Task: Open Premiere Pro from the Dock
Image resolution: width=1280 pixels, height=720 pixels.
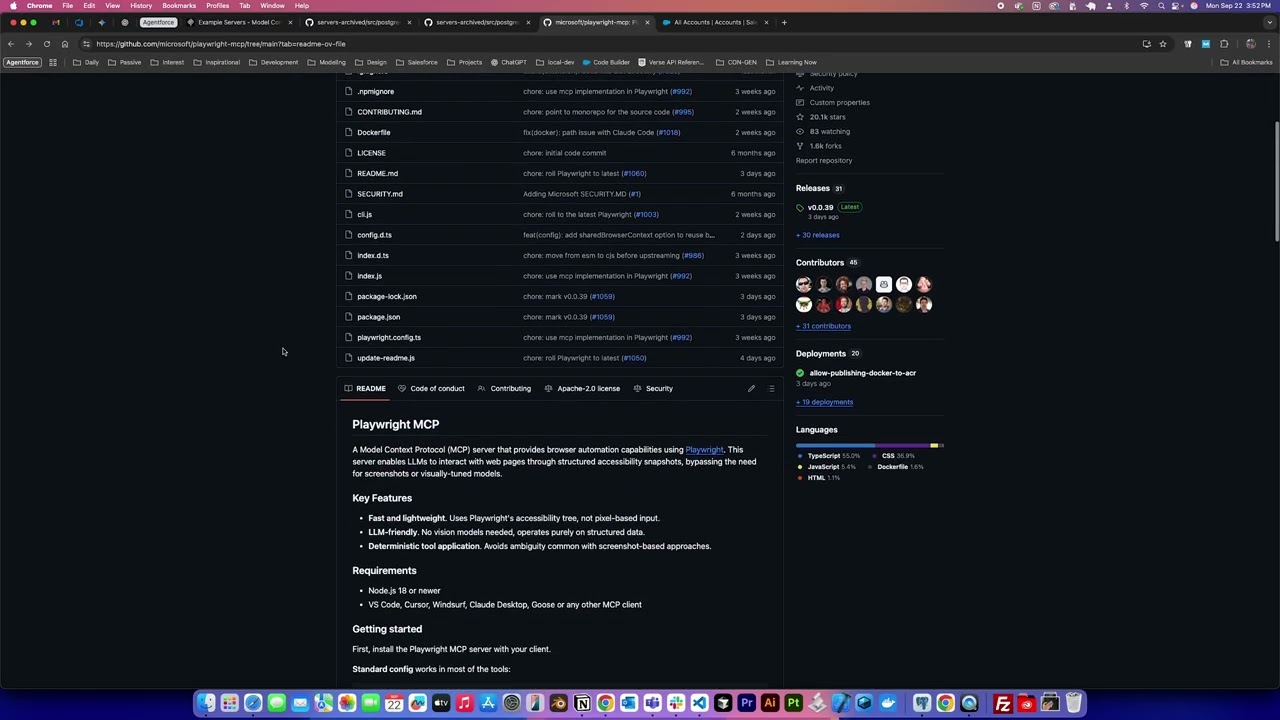Action: [746, 703]
